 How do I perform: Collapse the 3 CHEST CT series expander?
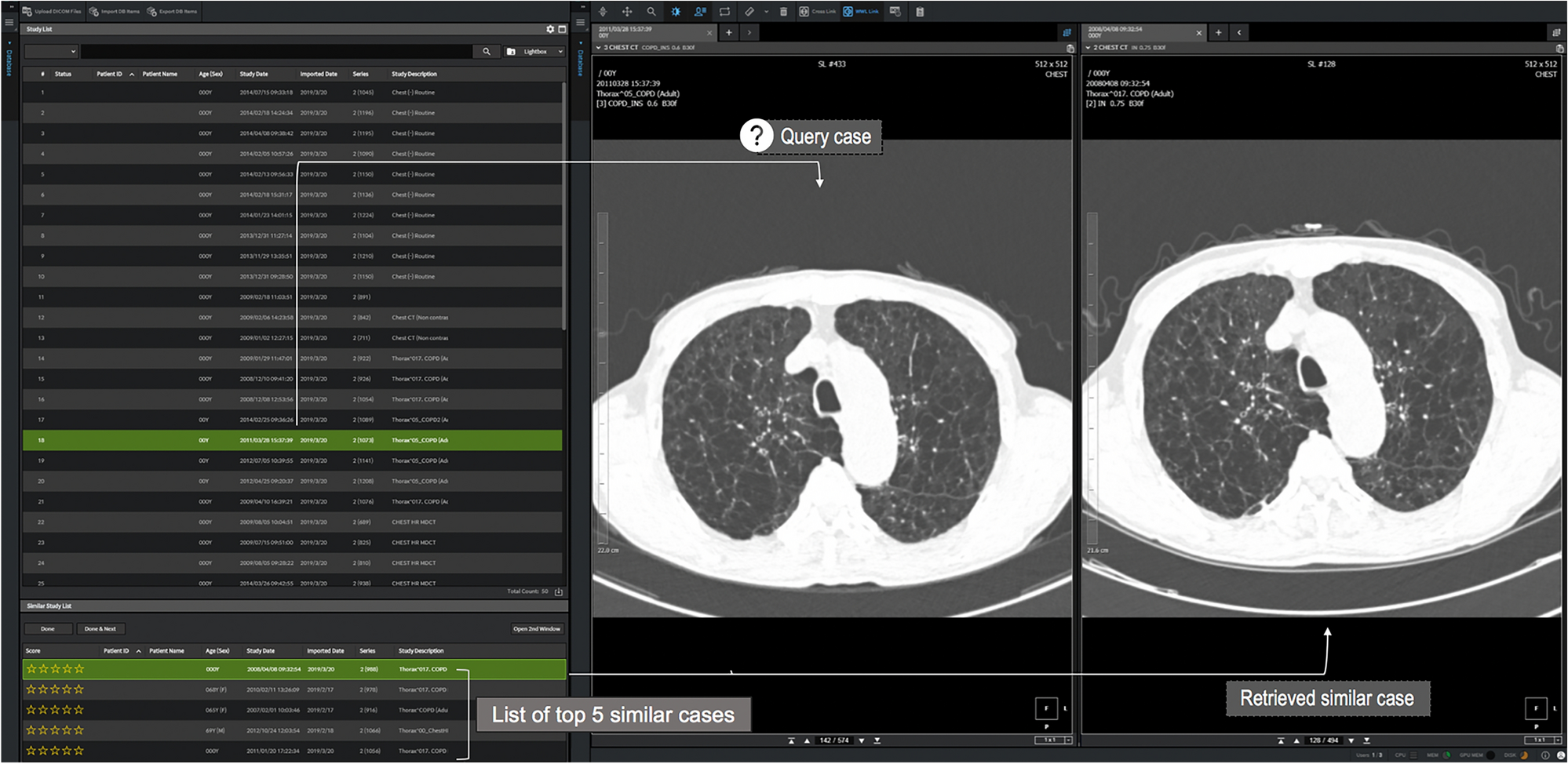click(x=599, y=48)
